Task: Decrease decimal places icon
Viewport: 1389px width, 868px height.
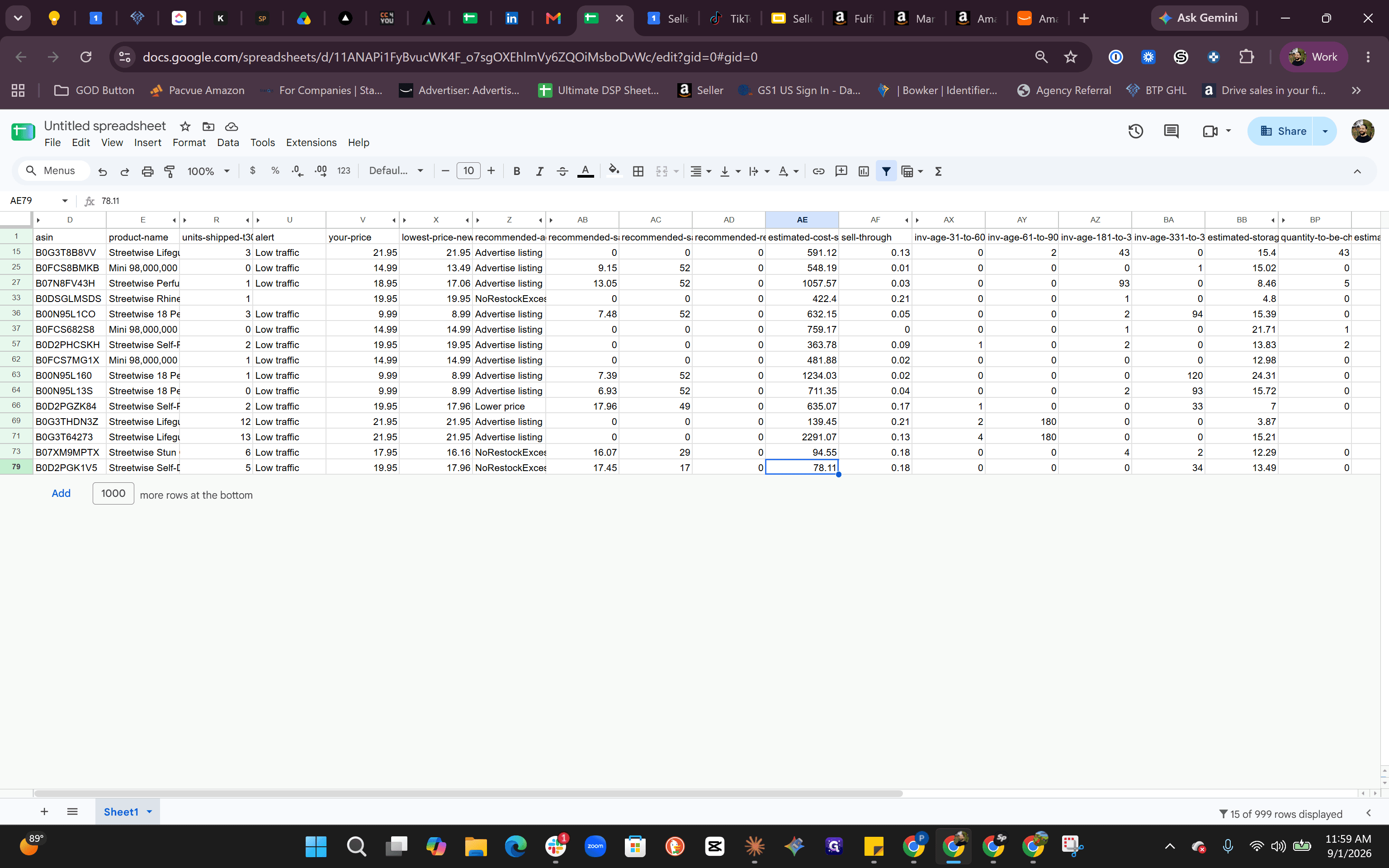Action: (x=298, y=171)
